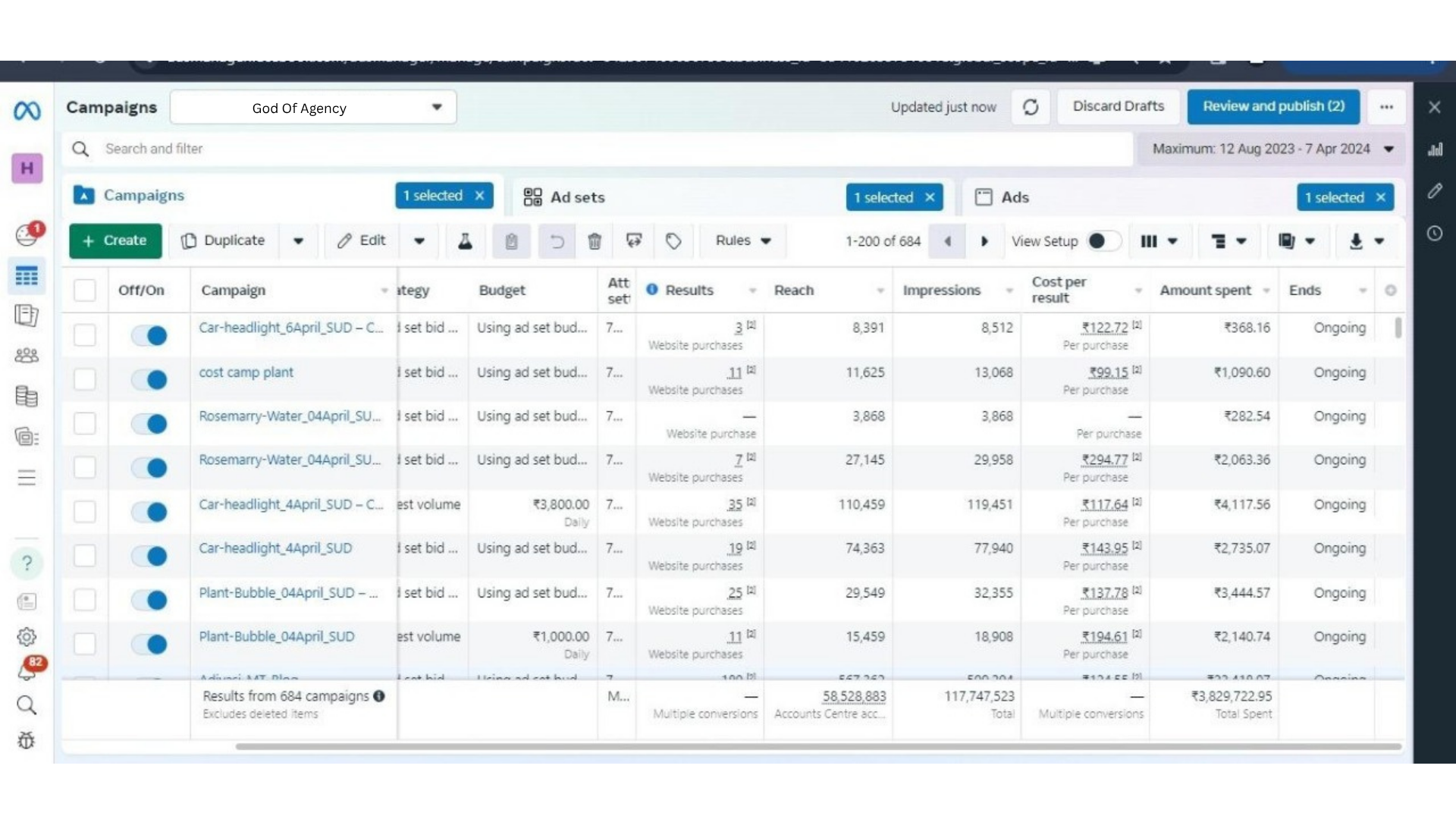Turn off the cost camp plant campaign
Image resolution: width=1456 pixels, height=819 pixels.
(149, 379)
